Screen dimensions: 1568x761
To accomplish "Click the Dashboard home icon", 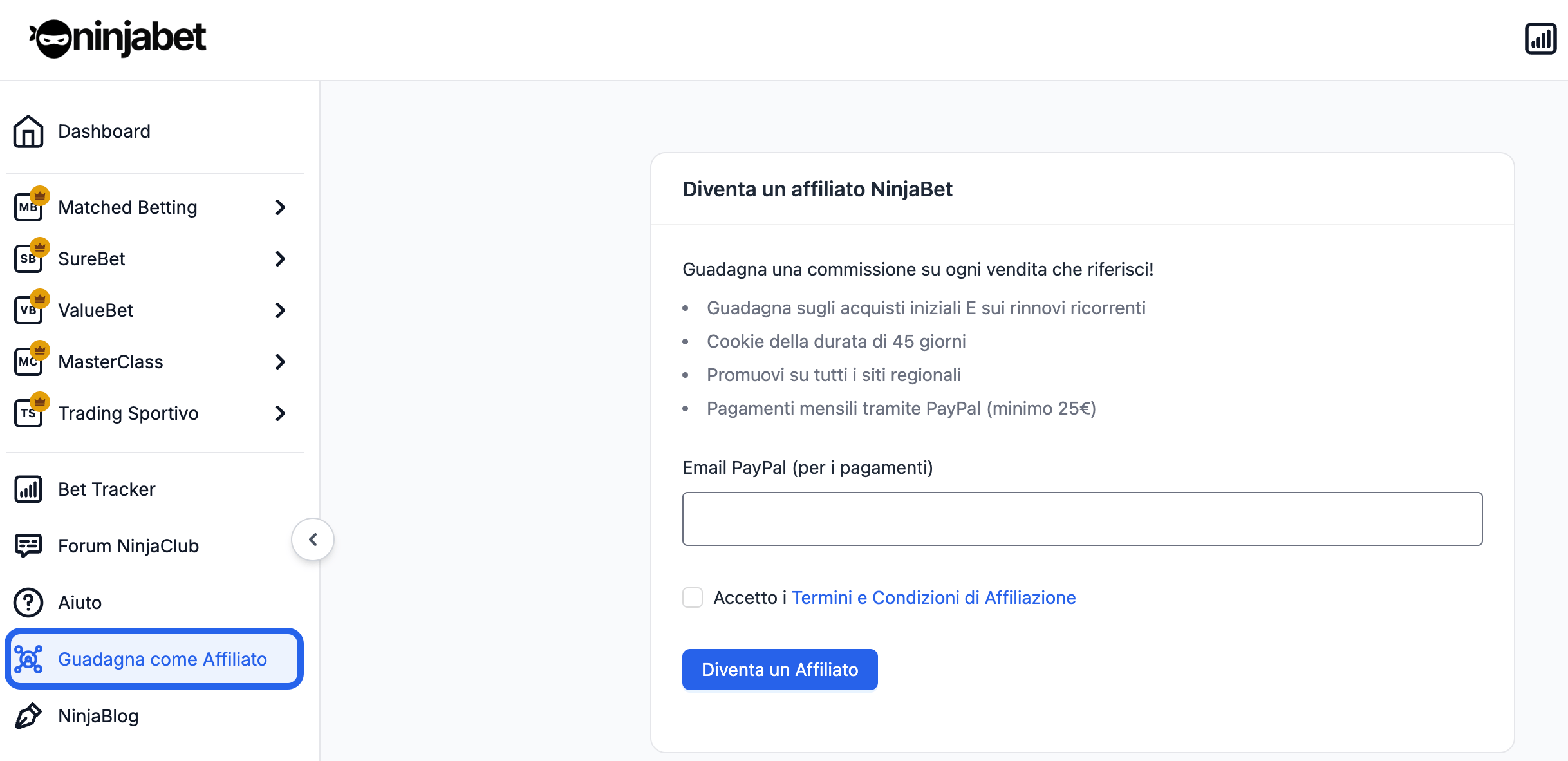I will (28, 131).
